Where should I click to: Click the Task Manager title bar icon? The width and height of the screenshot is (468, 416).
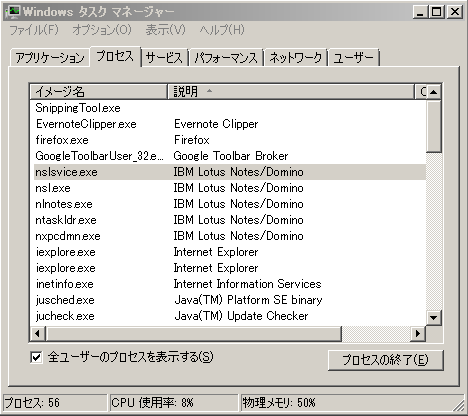13,12
